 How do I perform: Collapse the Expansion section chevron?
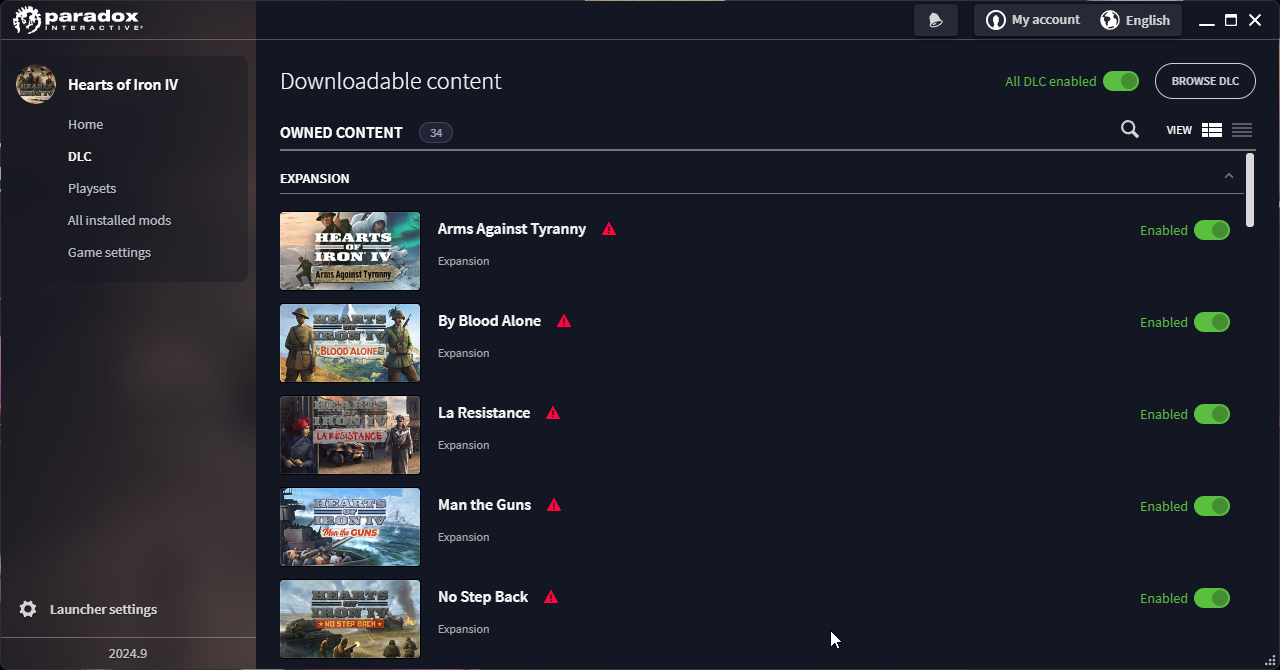point(1228,177)
